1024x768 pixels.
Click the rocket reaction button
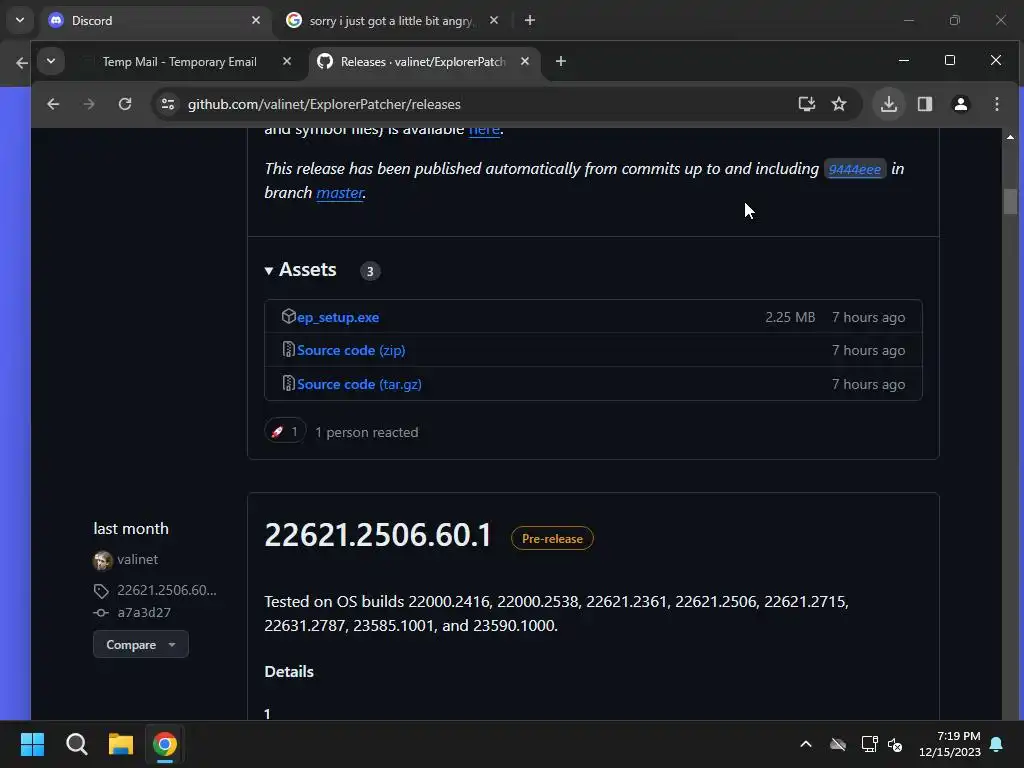click(x=285, y=431)
